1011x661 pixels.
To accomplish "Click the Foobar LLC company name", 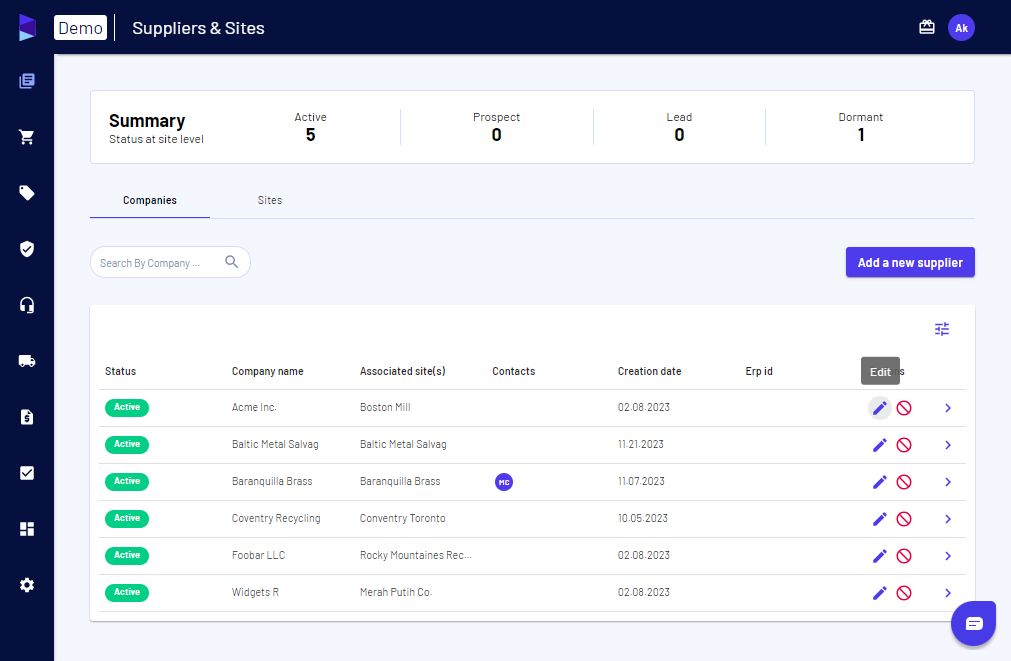I will pos(258,555).
